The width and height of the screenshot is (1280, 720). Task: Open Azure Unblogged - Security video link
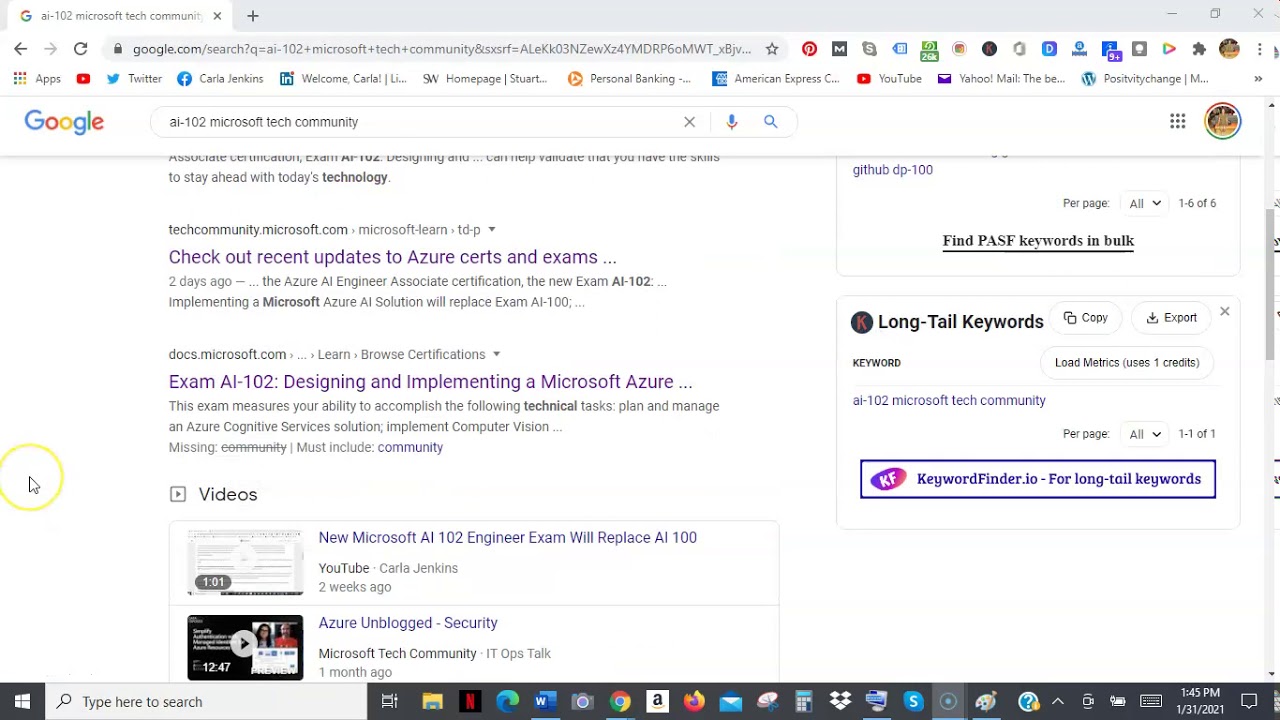point(408,623)
